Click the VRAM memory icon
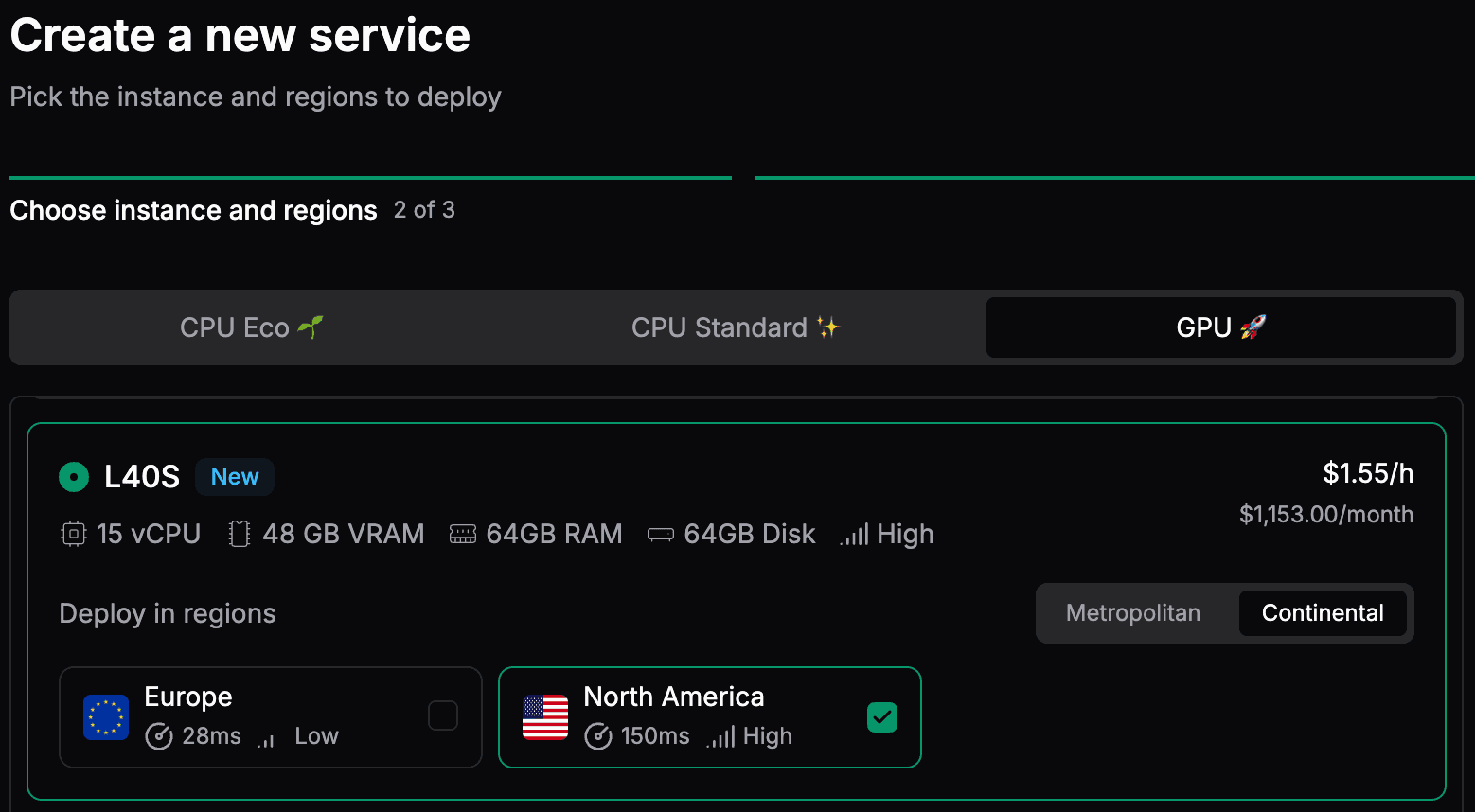The height and width of the screenshot is (812, 1475). [240, 534]
